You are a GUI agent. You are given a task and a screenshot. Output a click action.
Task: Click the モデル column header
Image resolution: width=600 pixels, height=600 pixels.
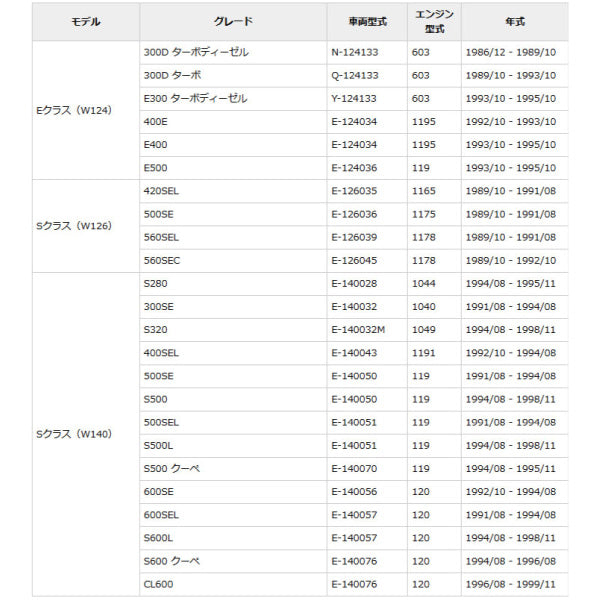coord(86,20)
